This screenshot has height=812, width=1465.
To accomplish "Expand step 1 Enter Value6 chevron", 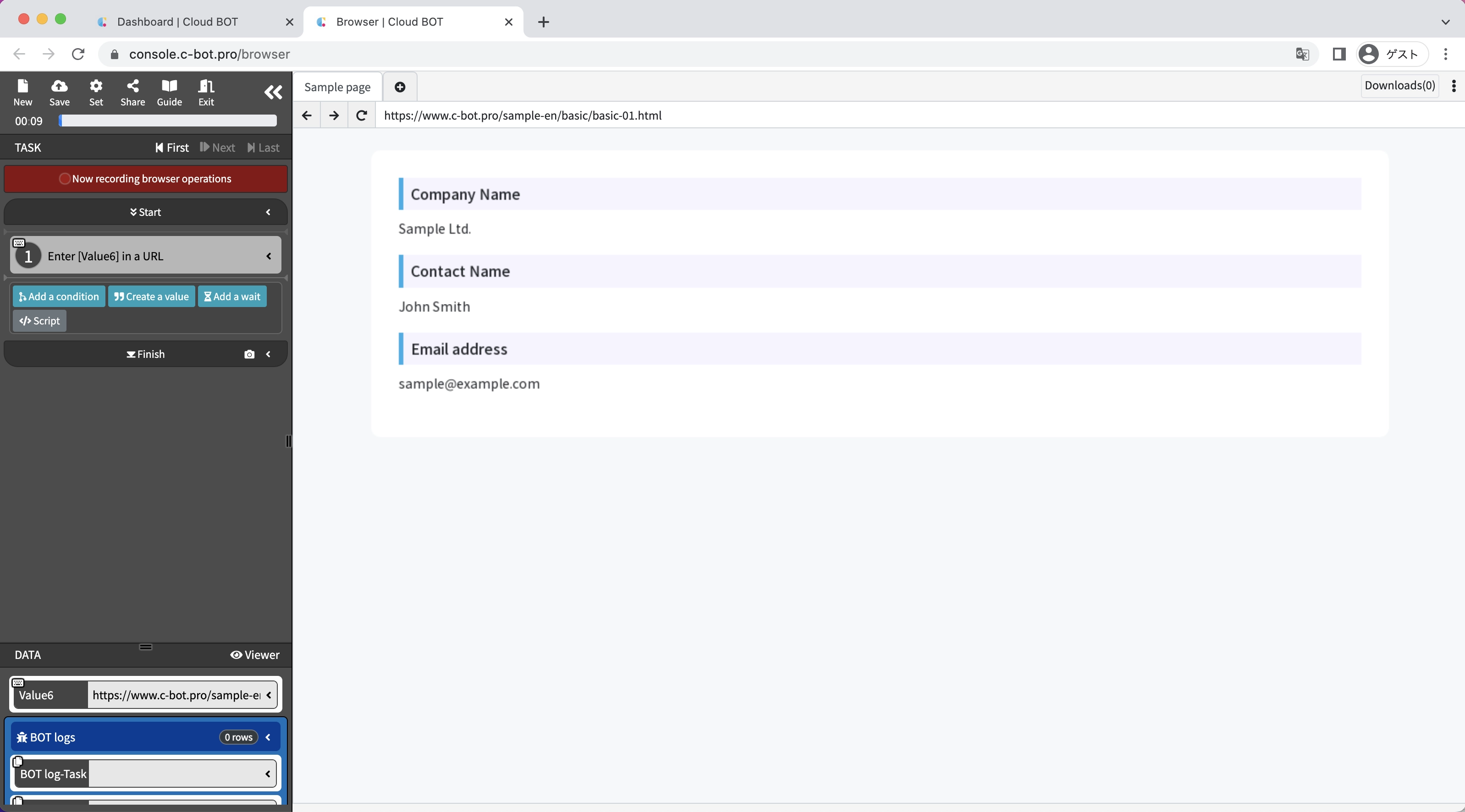I will tap(269, 257).
